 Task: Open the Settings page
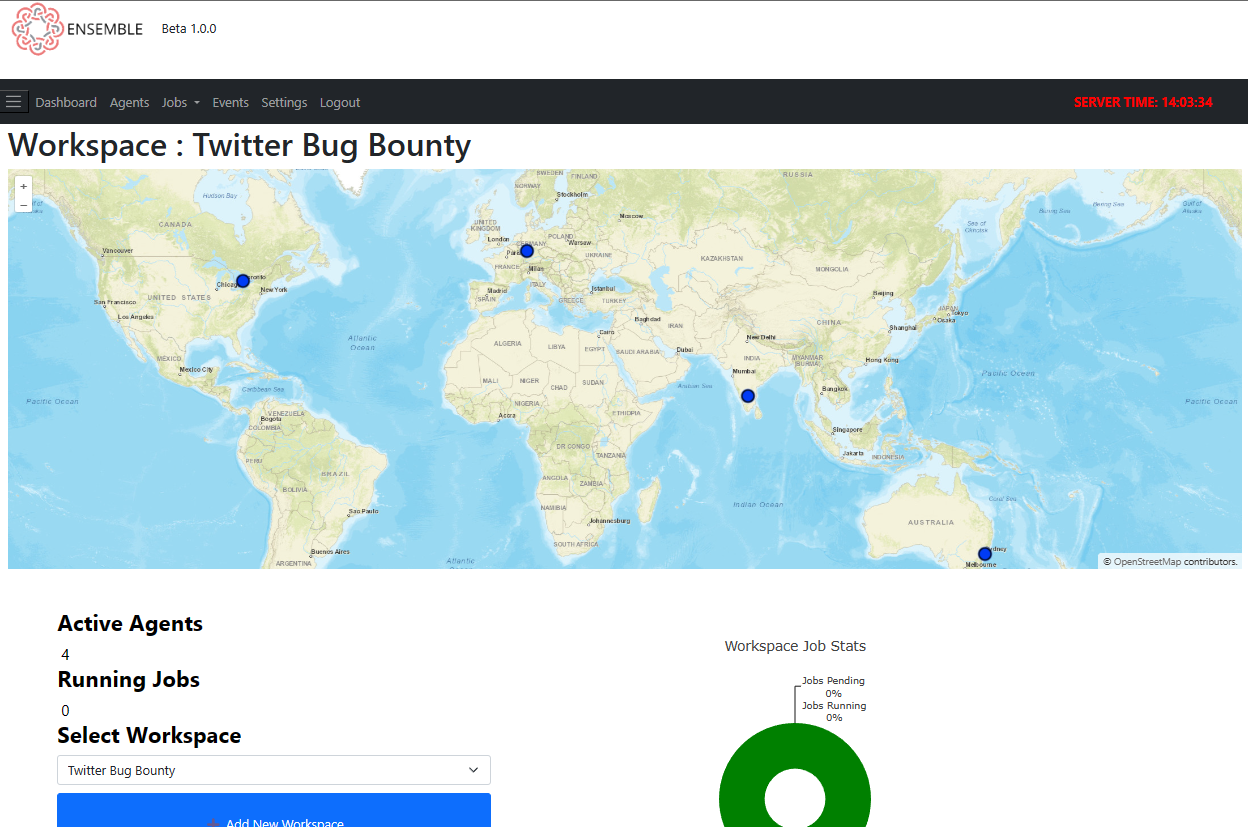[x=284, y=102]
